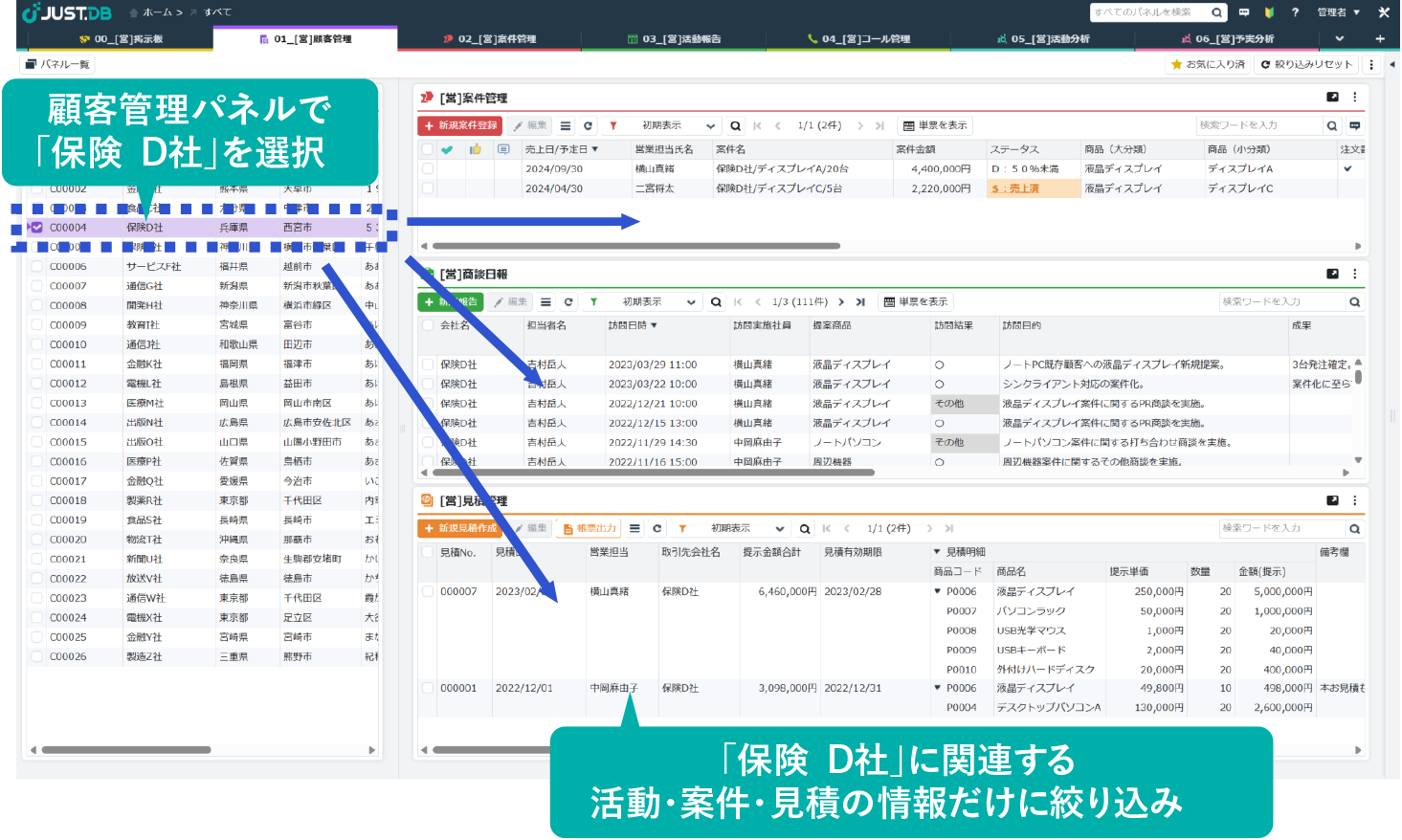This screenshot has width=1402, height=840.
Task: Click the comment icon at 案件管理 toolbar end
Action: [x=1355, y=125]
